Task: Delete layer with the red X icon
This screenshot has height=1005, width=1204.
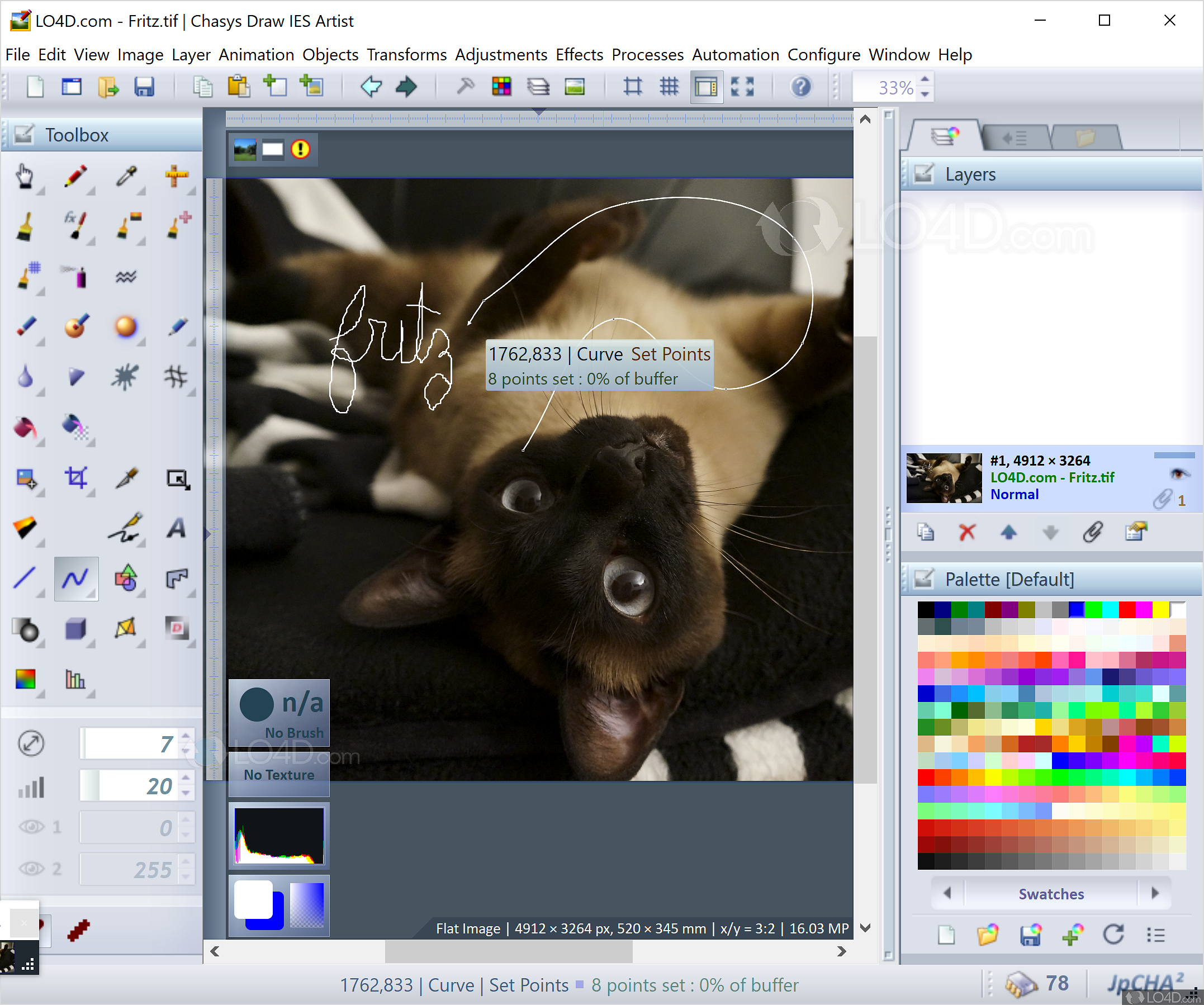Action: pos(967,532)
